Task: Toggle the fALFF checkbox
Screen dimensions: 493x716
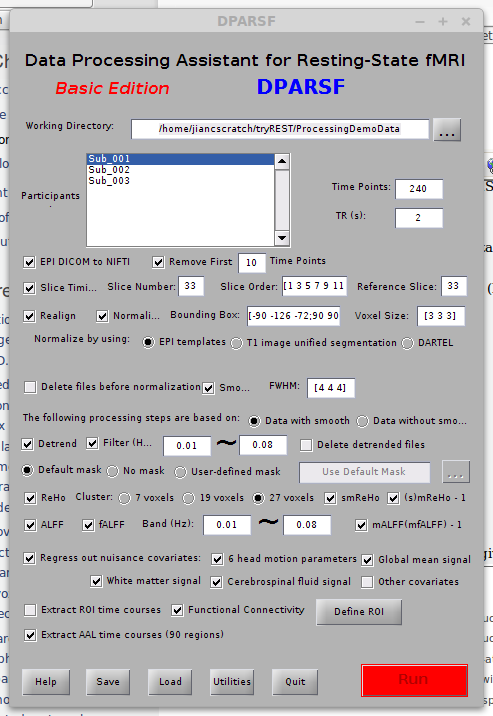Action: pyautogui.click(x=88, y=525)
